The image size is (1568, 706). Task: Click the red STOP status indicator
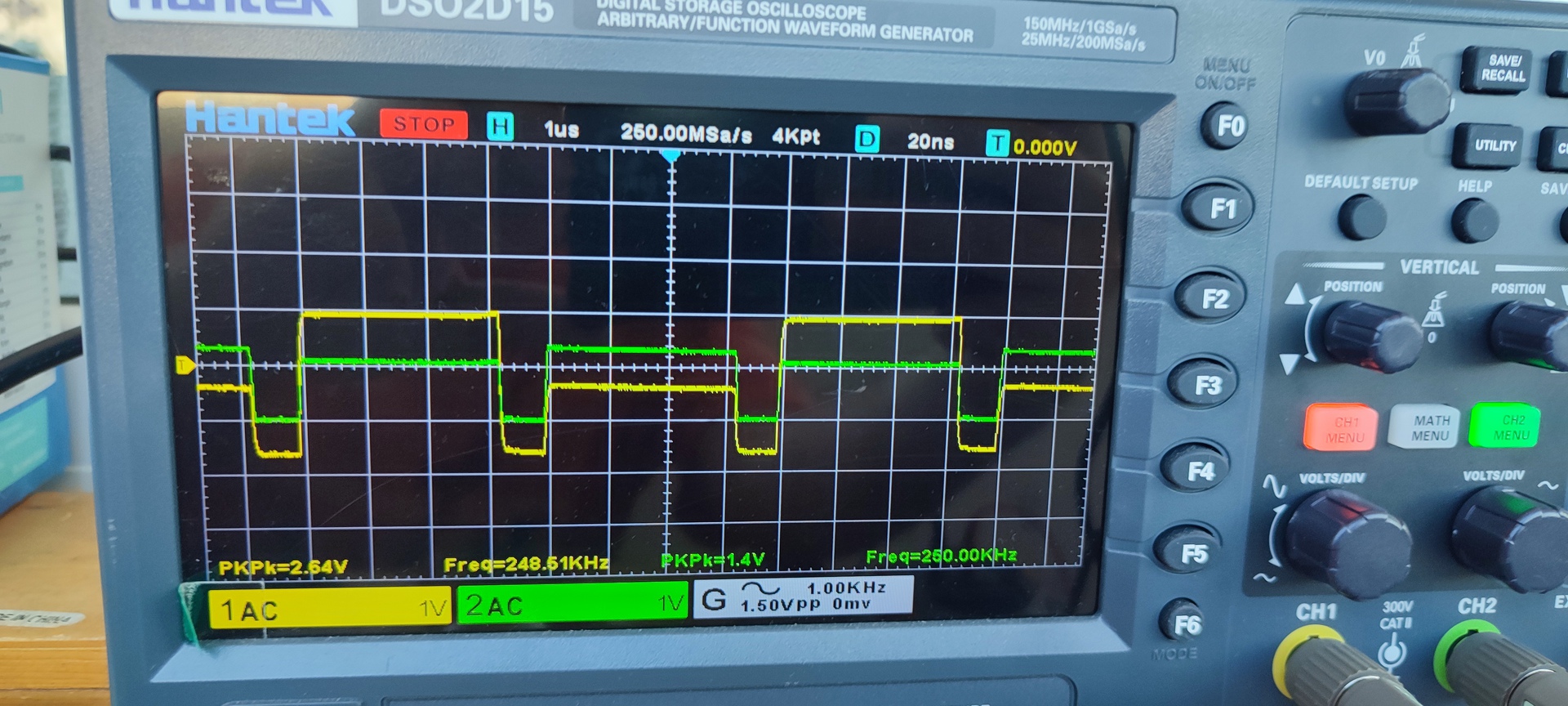pyautogui.click(x=423, y=124)
